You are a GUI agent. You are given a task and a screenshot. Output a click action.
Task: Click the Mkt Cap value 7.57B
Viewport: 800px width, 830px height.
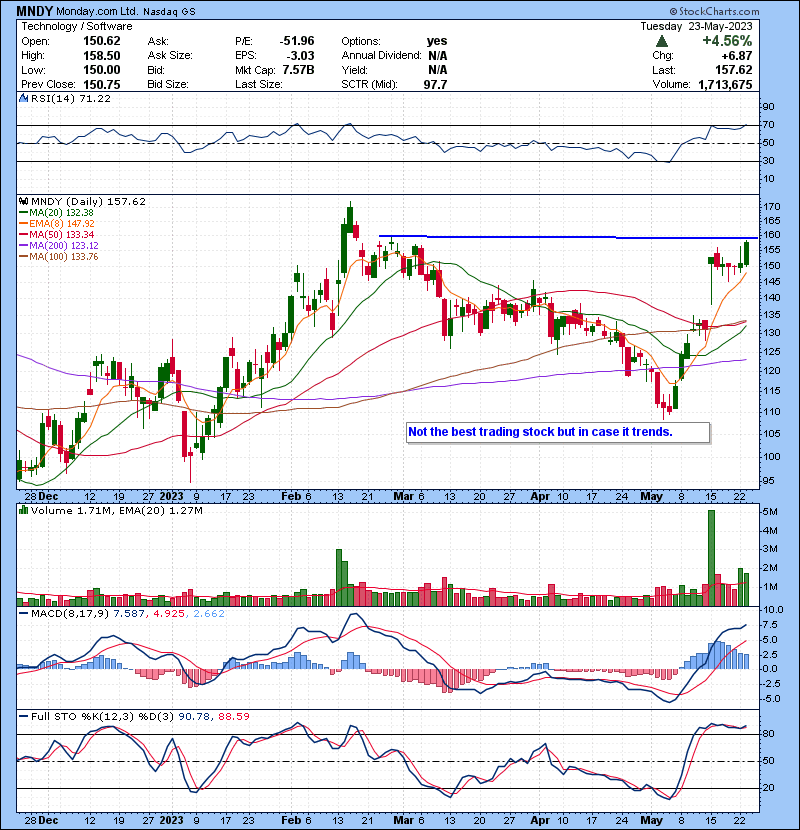[x=298, y=70]
